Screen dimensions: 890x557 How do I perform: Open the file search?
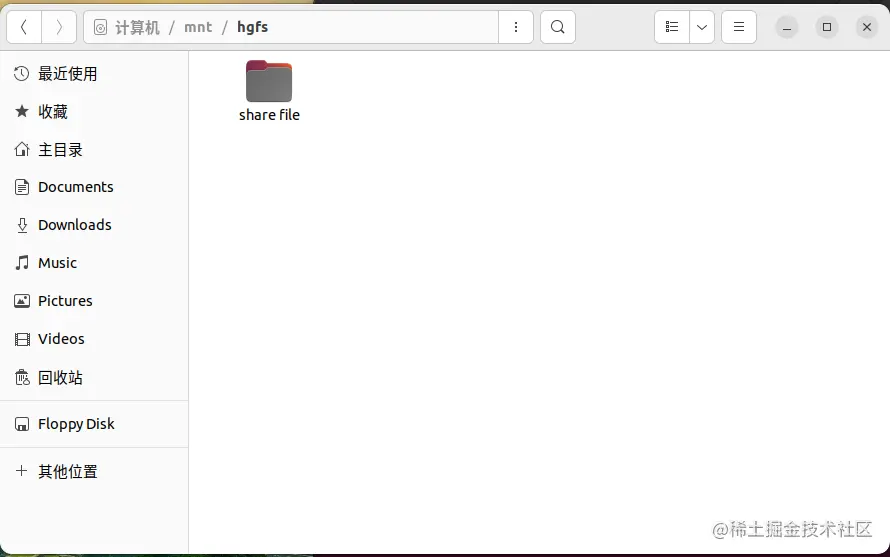click(558, 27)
